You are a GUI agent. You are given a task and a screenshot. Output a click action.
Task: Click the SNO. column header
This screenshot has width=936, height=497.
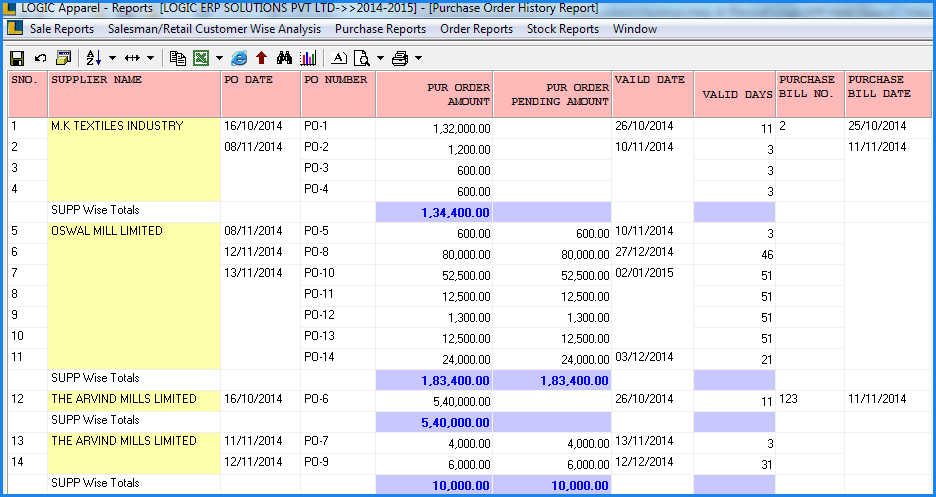pyautogui.click(x=28, y=94)
